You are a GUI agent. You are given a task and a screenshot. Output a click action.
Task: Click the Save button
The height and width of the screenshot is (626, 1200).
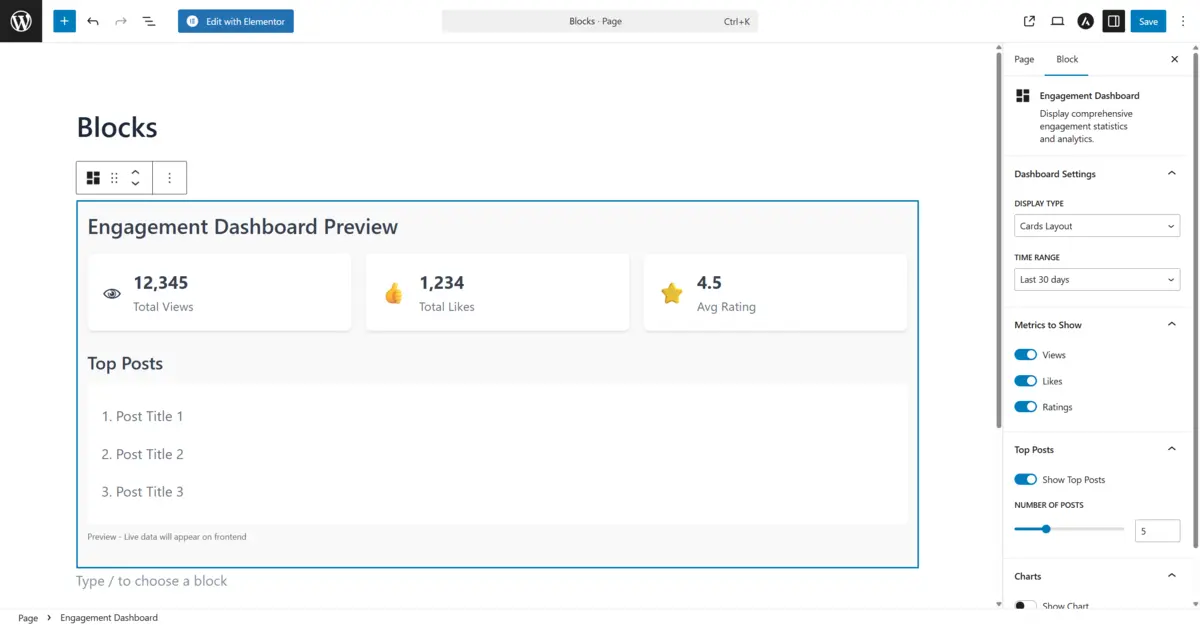[1148, 21]
